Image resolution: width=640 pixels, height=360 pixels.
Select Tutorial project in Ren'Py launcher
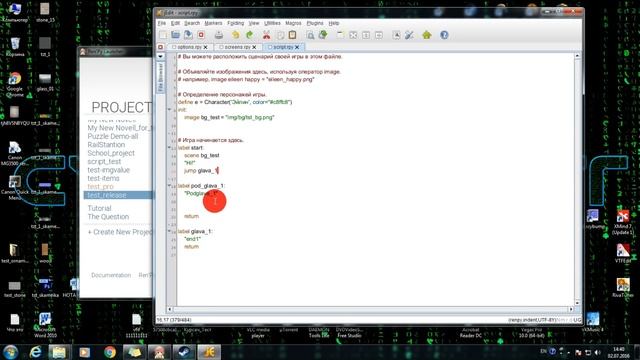coord(99,208)
